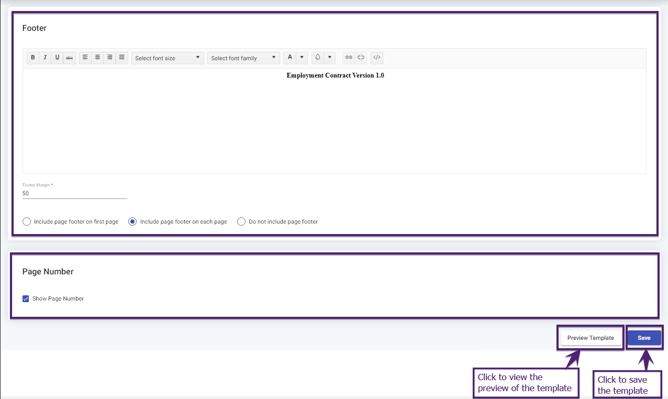Image resolution: width=668 pixels, height=399 pixels.
Task: Apply strikethrough to footer text
Action: [69, 57]
